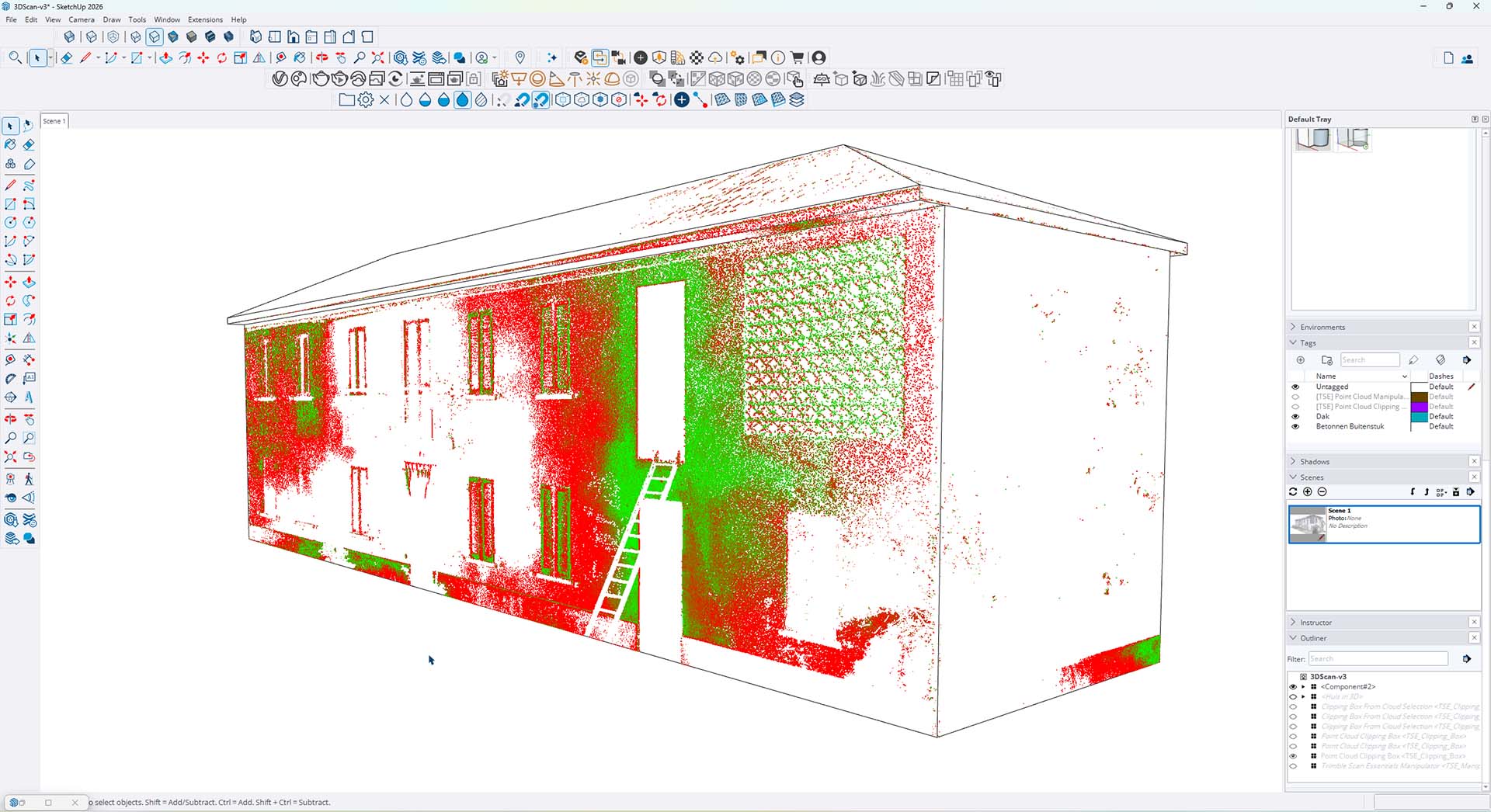Expand the Shadows panel
This screenshot has width=1491, height=812.
[1294, 462]
